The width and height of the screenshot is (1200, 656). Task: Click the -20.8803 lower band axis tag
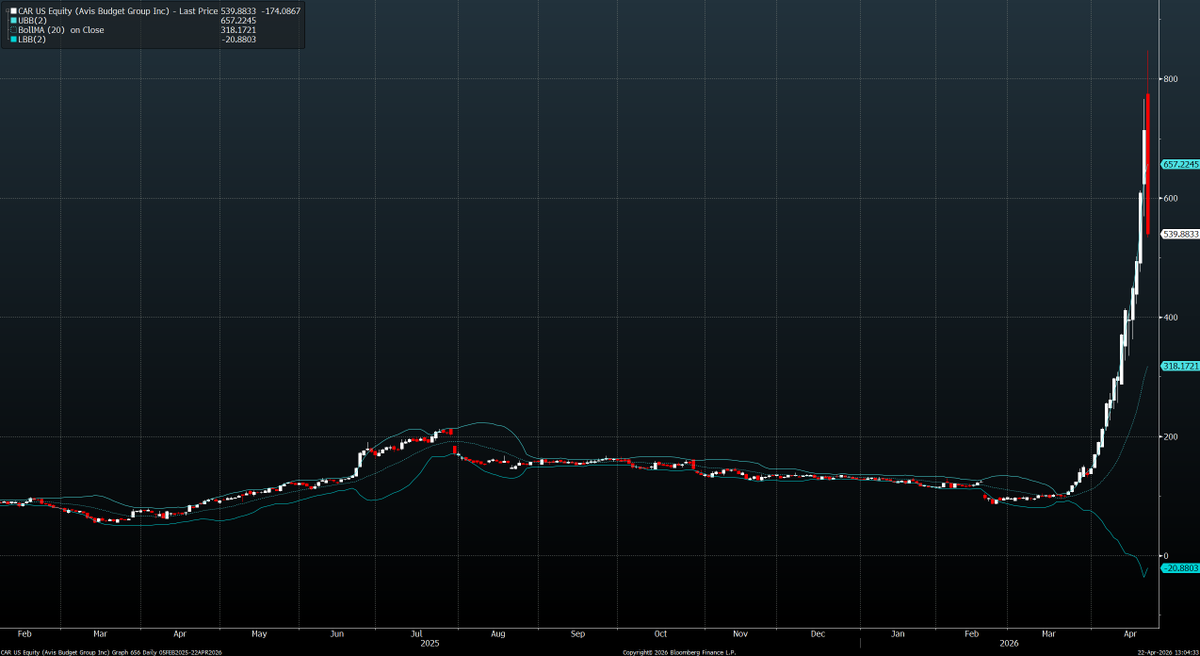(x=1180, y=568)
